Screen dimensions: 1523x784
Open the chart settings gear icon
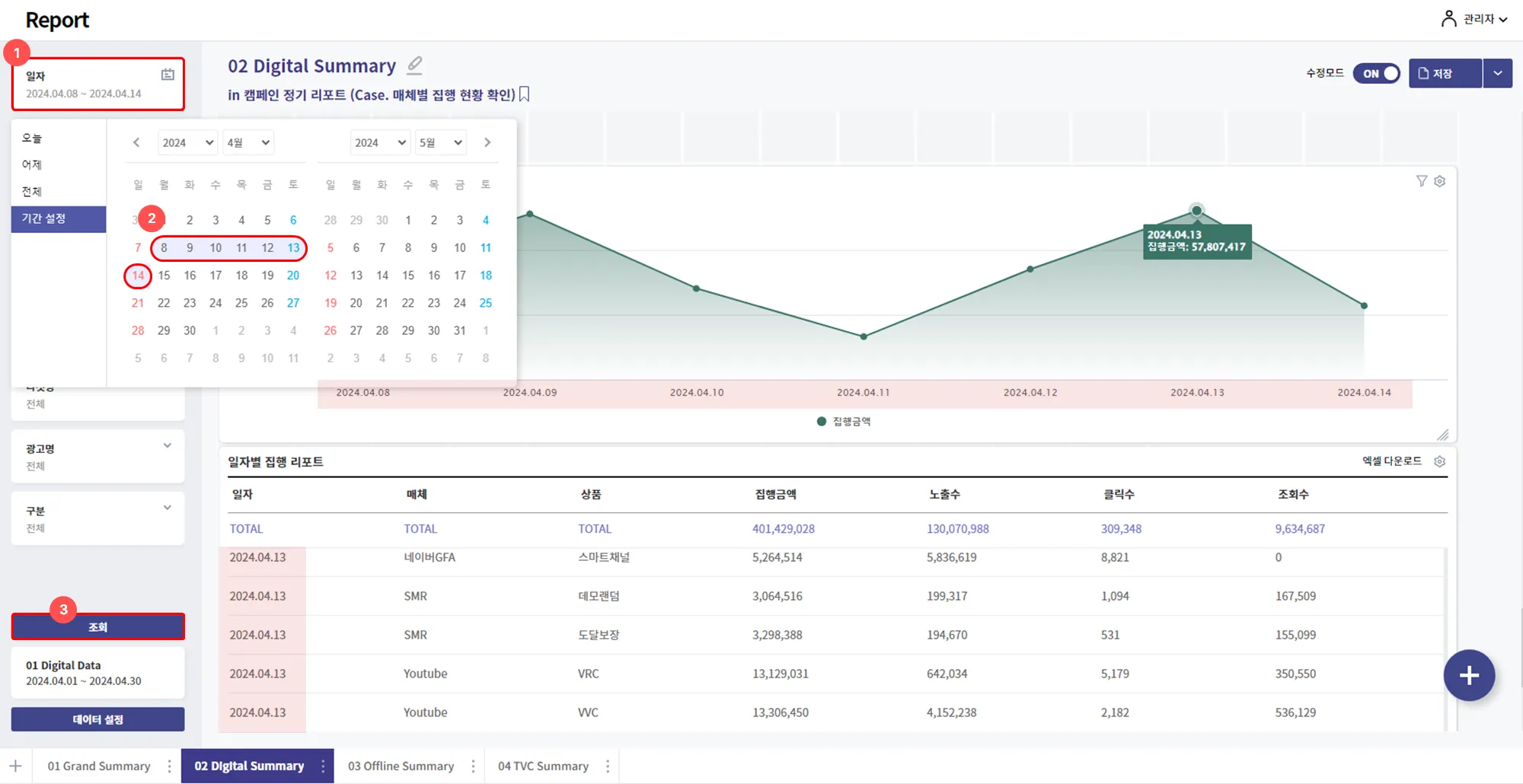point(1439,181)
